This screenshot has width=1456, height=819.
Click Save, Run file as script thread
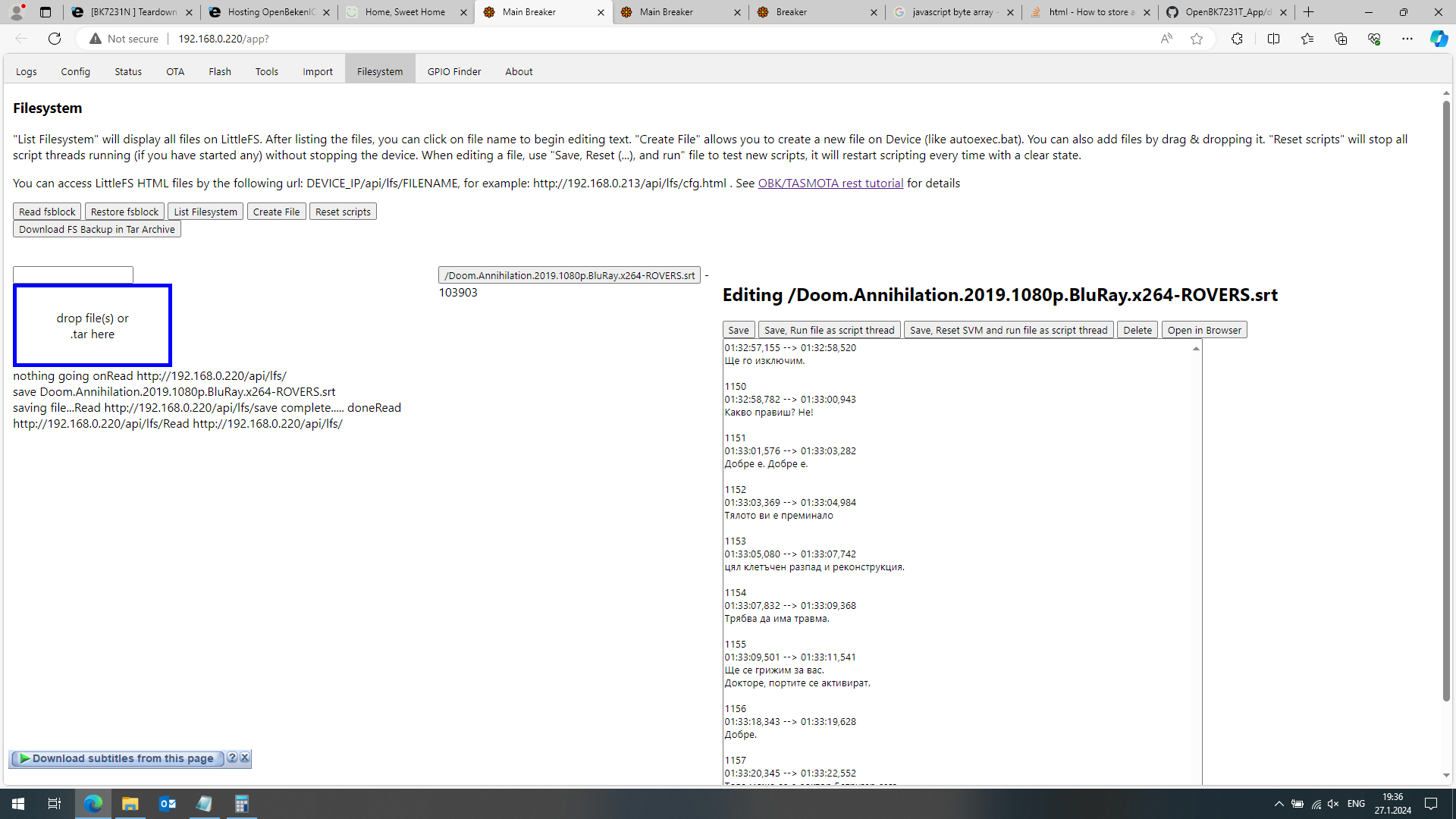click(829, 330)
